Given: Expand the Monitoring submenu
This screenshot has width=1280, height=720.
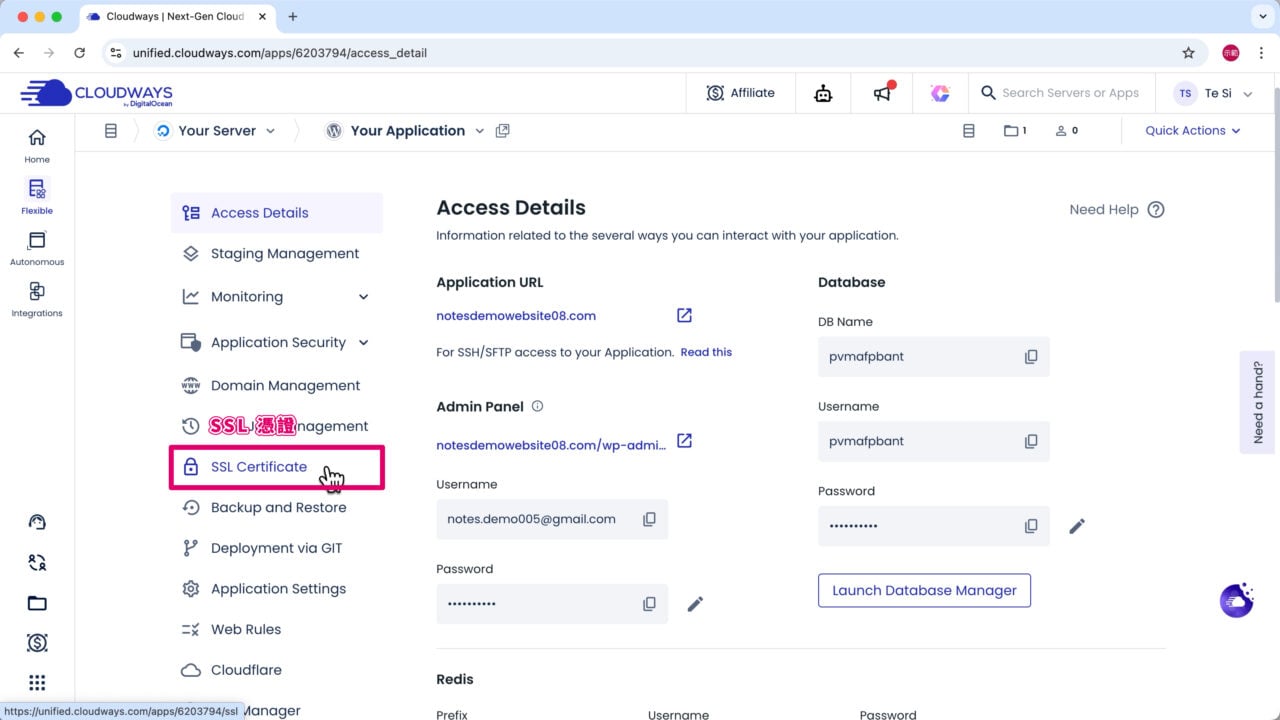Looking at the screenshot, I should tap(363, 297).
